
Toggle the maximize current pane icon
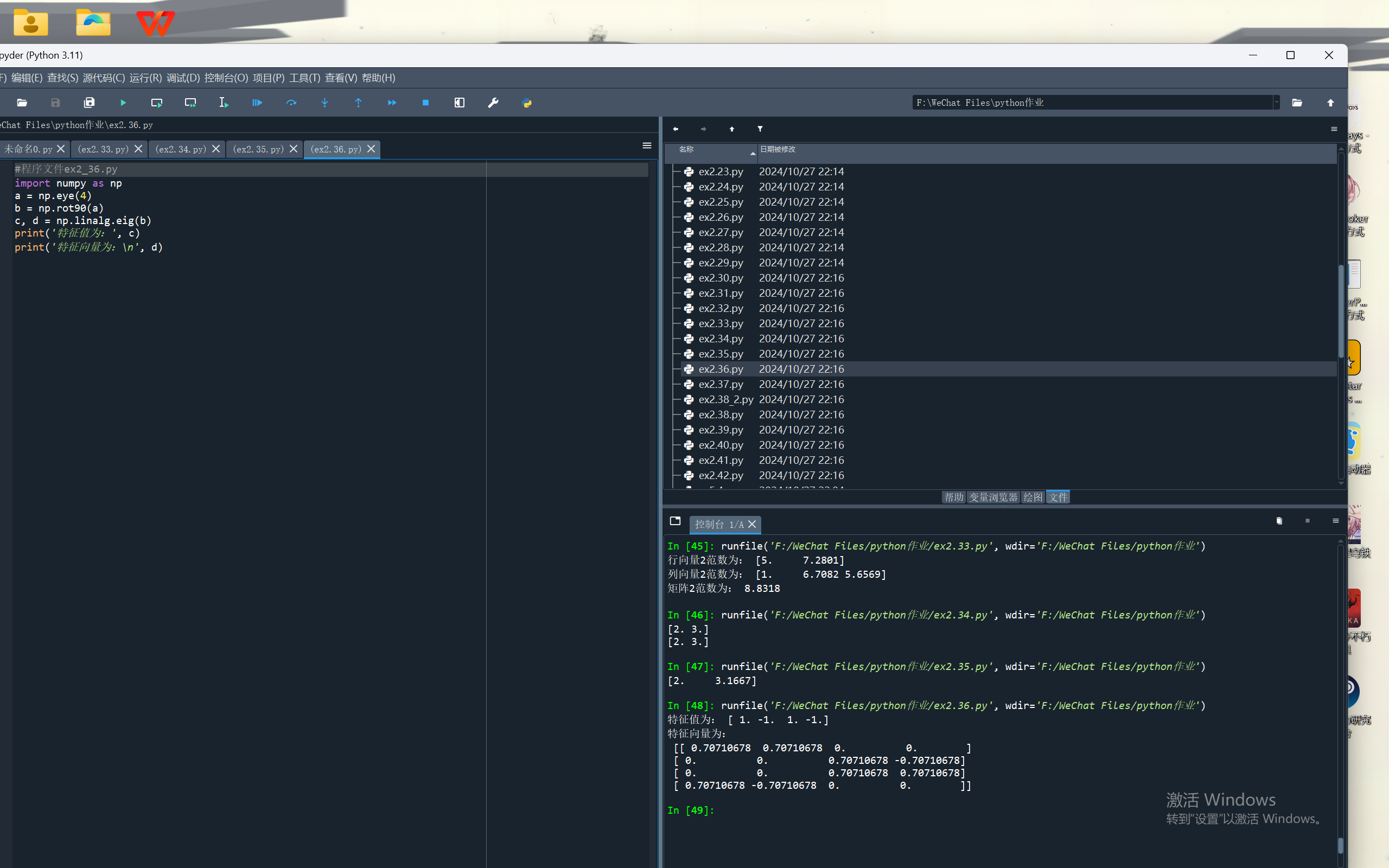(459, 103)
